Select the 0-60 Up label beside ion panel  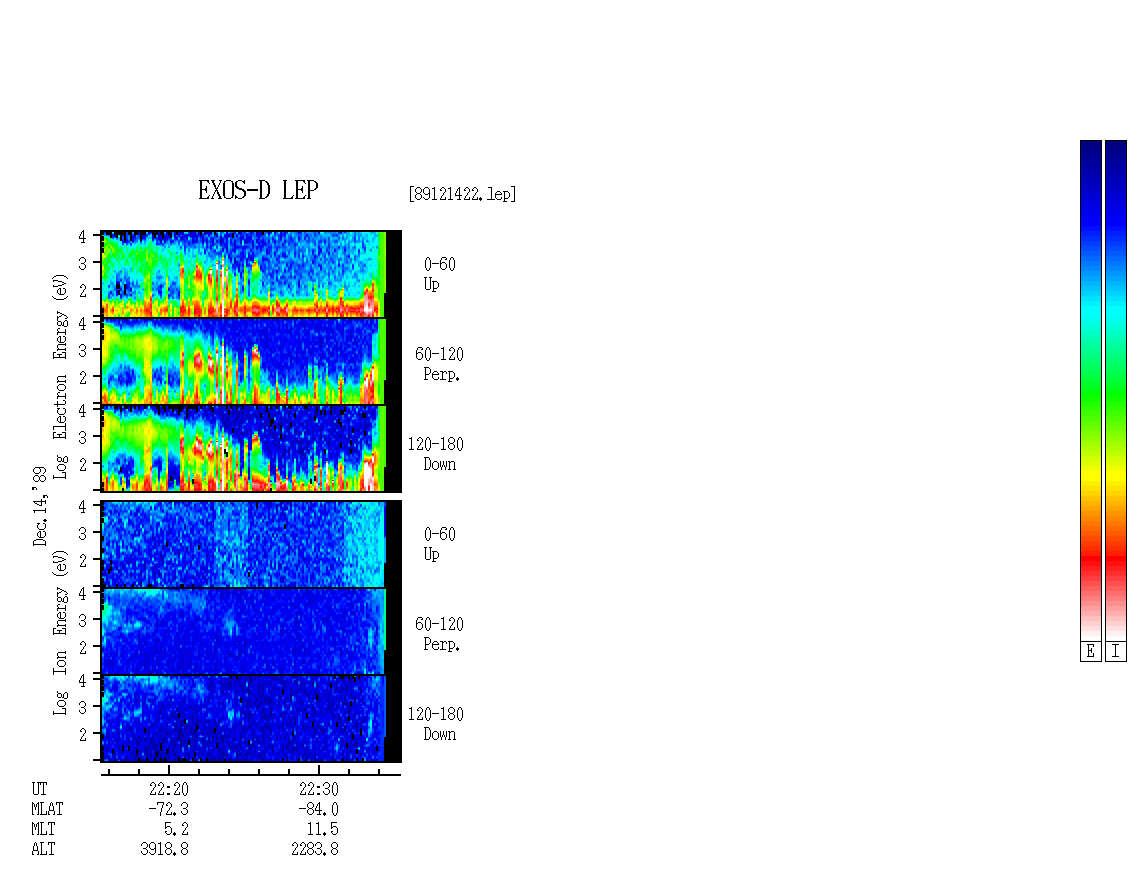coord(440,544)
